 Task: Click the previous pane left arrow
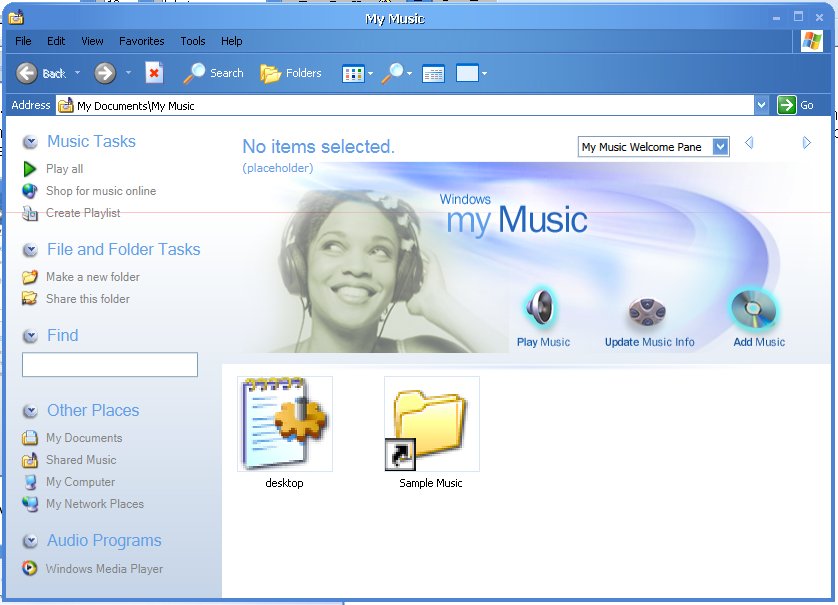749,143
